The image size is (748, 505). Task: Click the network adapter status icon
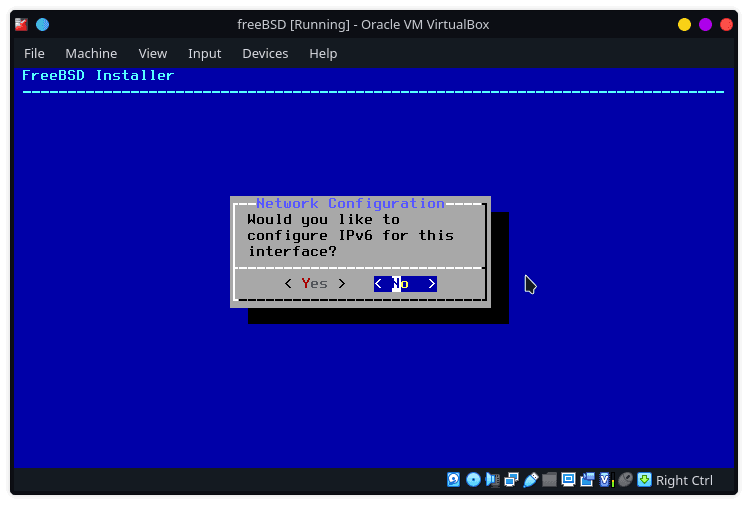[511, 479]
